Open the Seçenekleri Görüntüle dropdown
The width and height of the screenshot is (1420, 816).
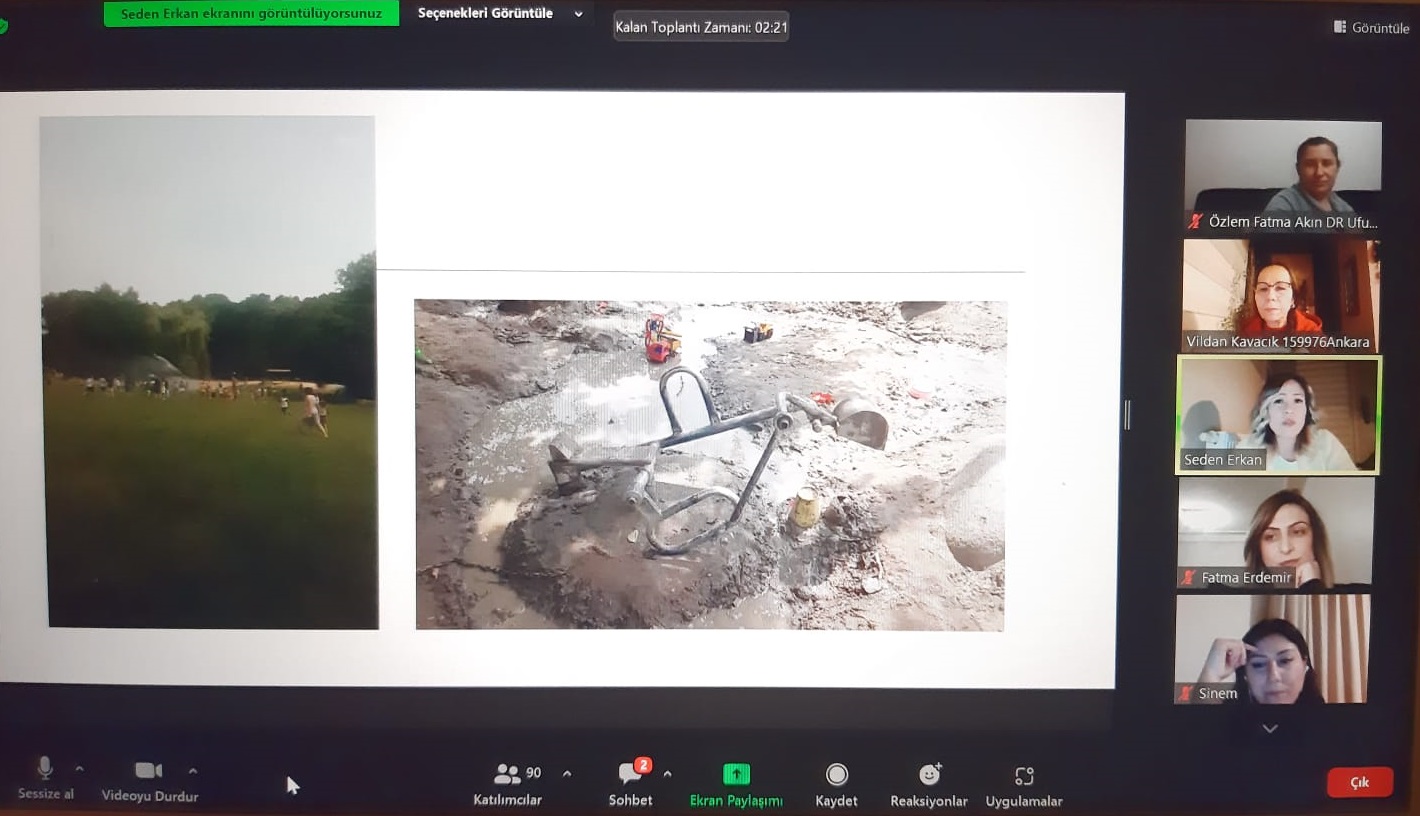[x=500, y=14]
